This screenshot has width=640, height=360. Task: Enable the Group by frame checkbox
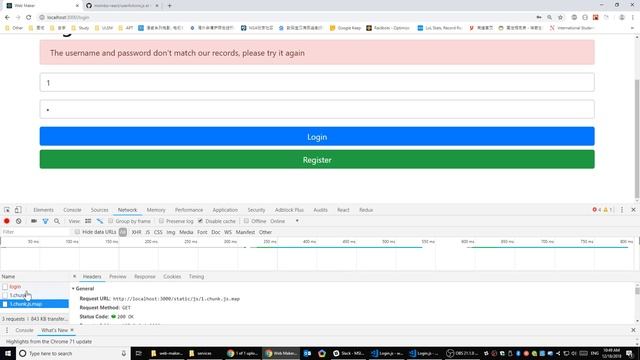point(110,221)
